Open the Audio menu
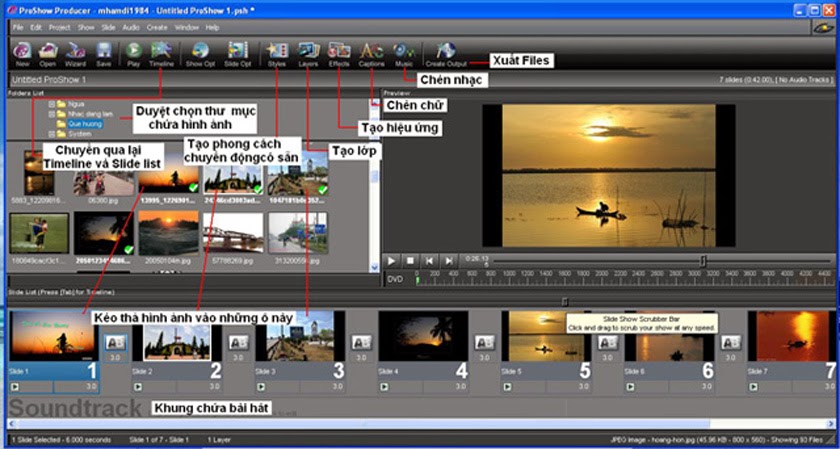The width and height of the screenshot is (840, 449). 131,28
